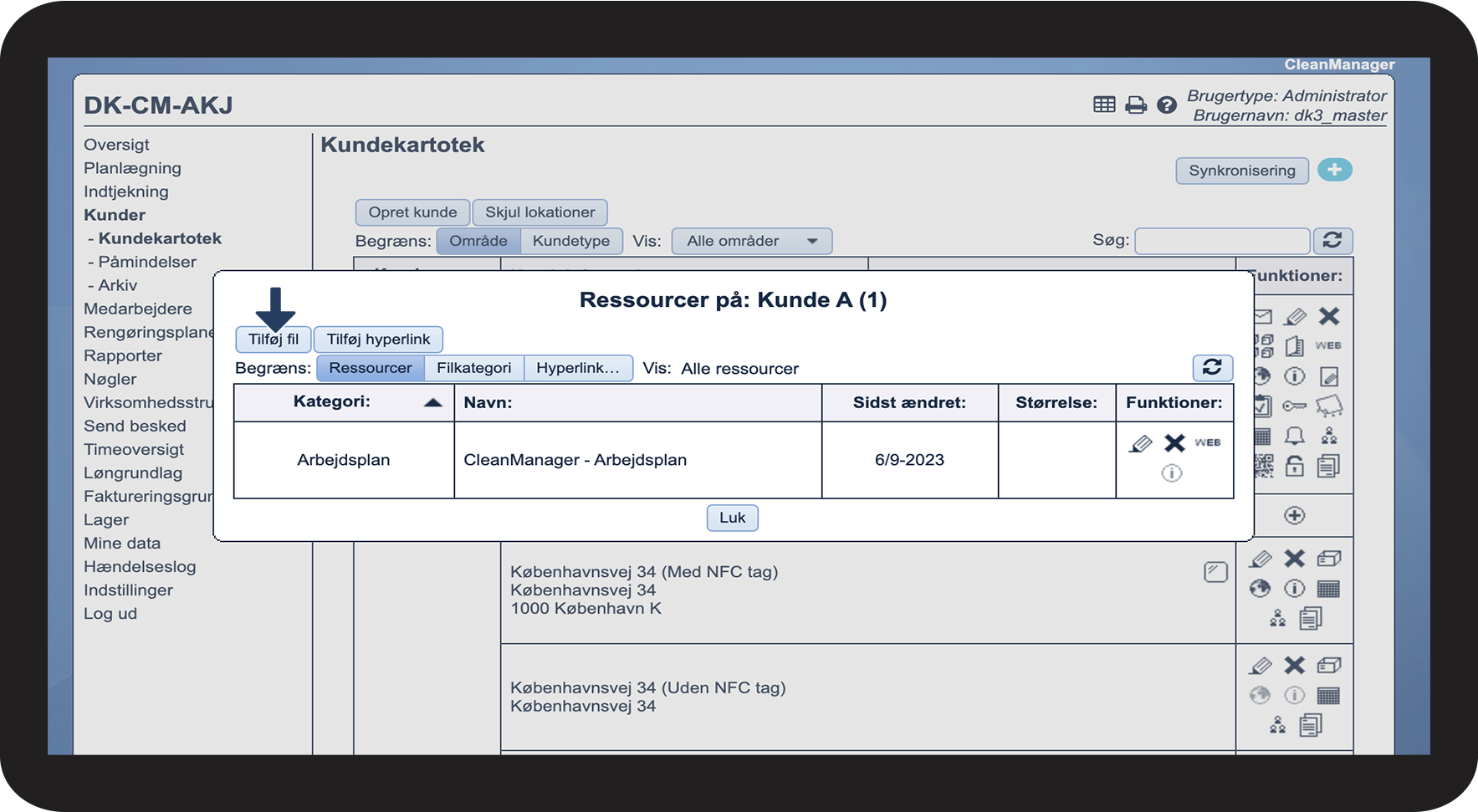Screen dimensions: 1478x812
Task: Click the blue plus button beside Synkronisering
Action: (1334, 170)
